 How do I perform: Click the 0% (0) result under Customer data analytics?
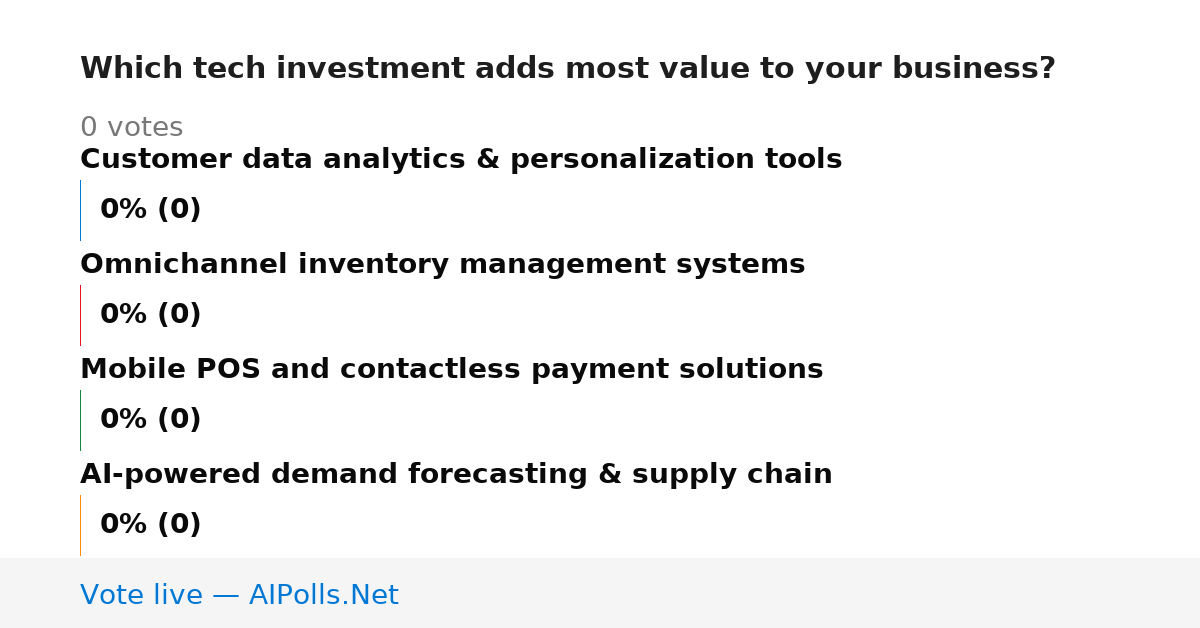151,210
